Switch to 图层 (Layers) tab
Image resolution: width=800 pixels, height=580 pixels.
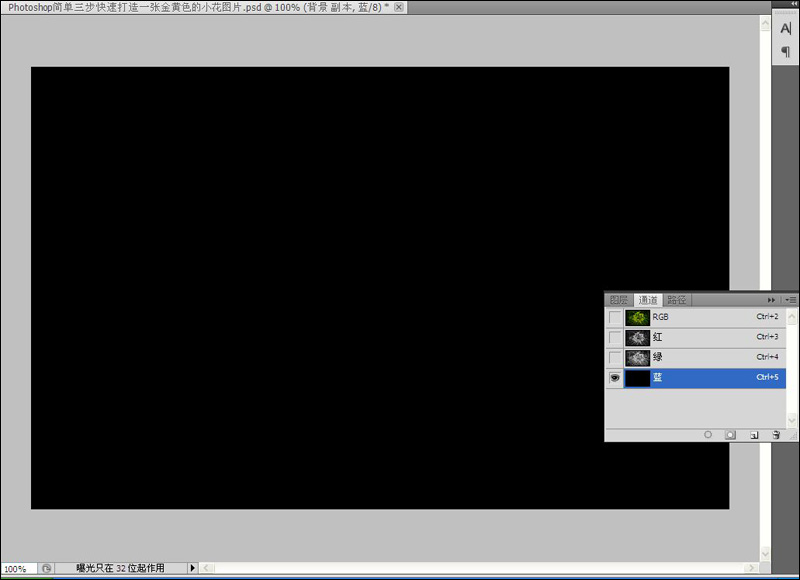[x=619, y=300]
